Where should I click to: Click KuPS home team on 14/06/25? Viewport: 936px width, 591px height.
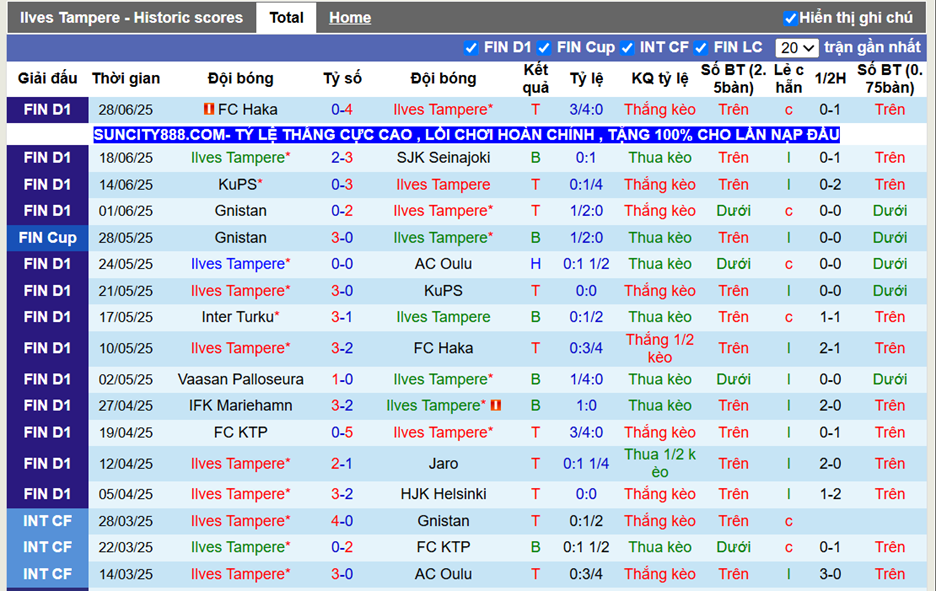pyautogui.click(x=238, y=184)
